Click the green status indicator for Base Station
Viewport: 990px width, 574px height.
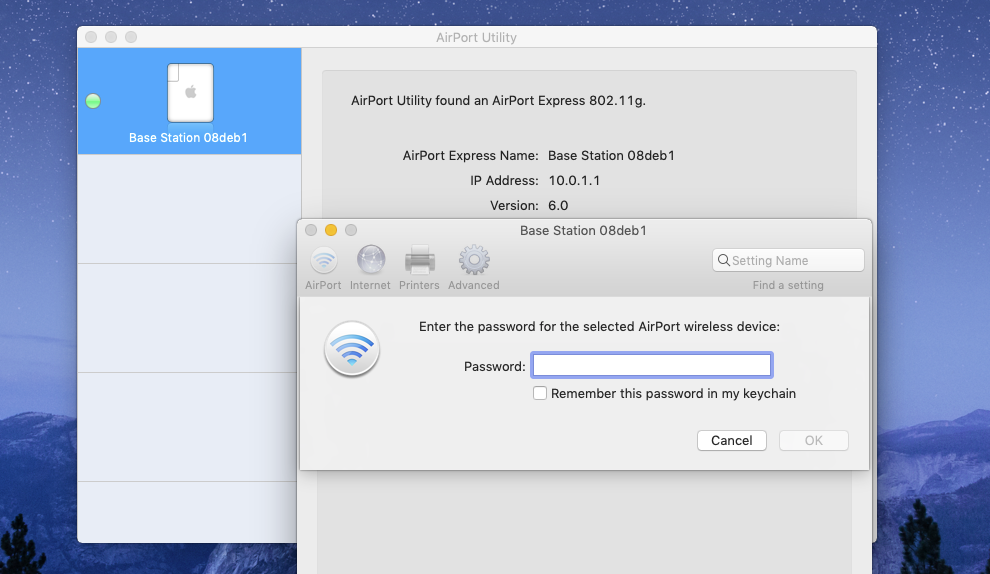[93, 101]
